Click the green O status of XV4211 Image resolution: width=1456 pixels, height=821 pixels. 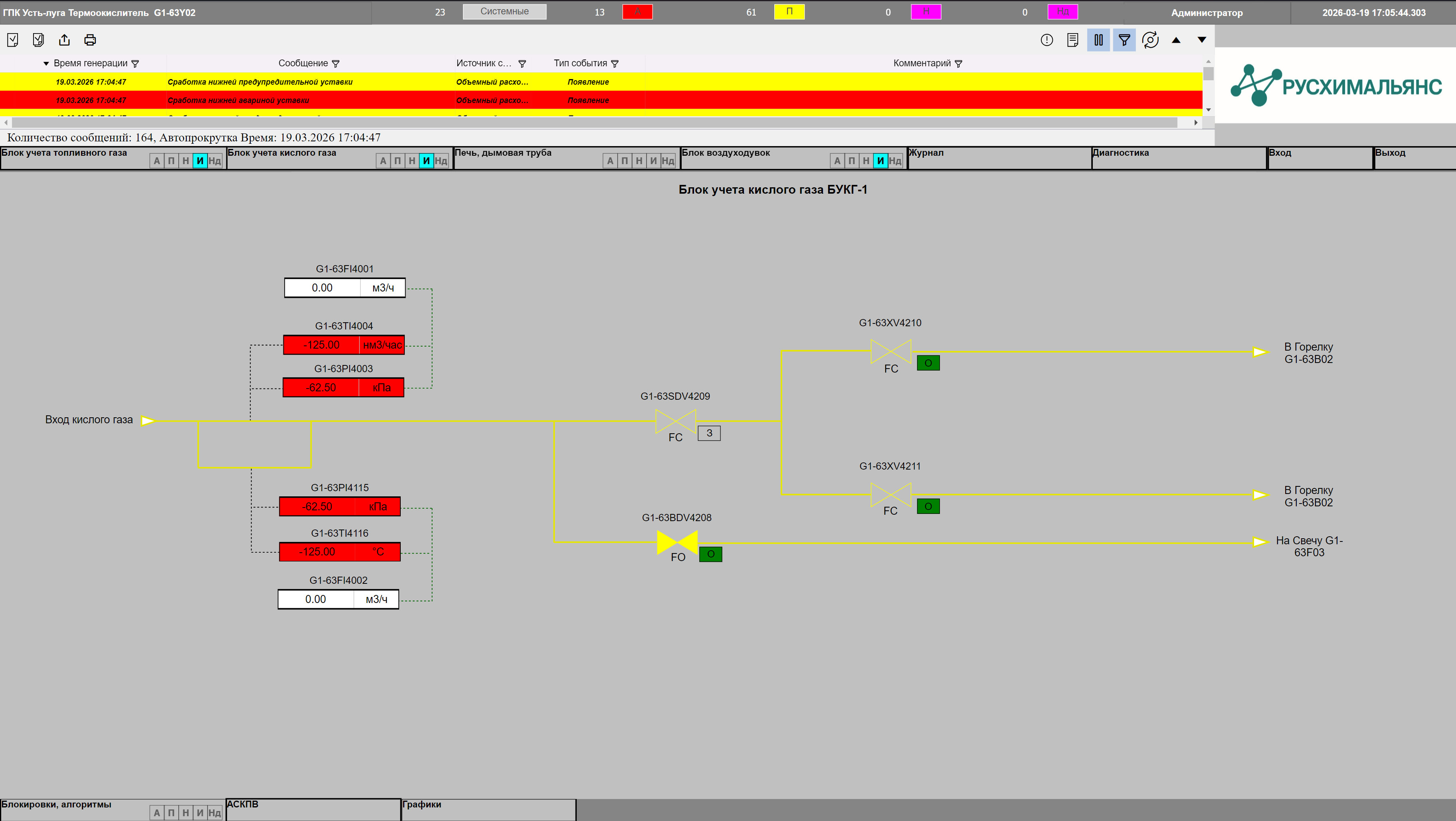coord(928,506)
